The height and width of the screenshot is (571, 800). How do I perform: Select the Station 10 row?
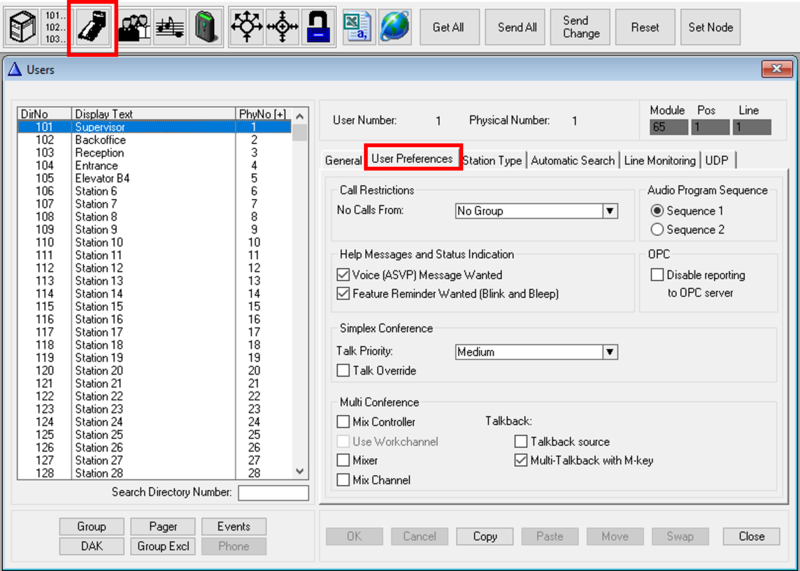click(155, 242)
